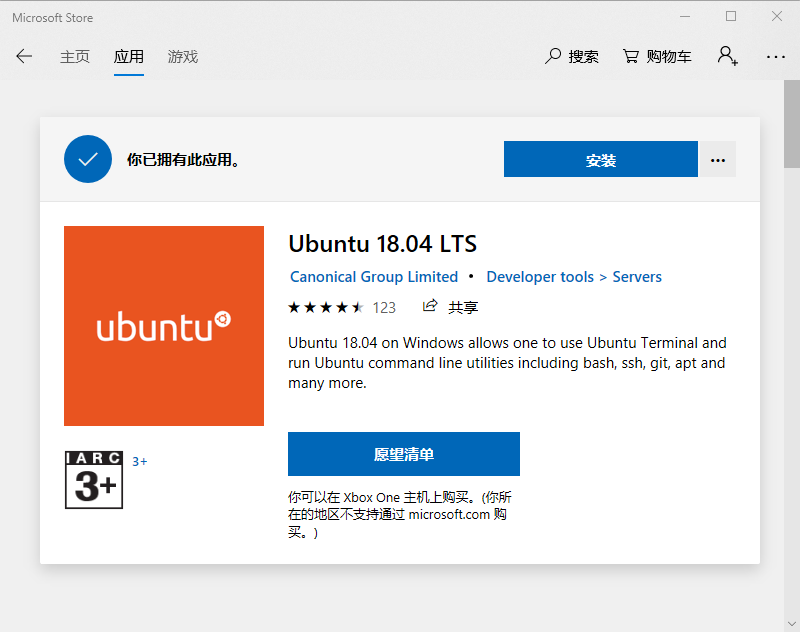The image size is (800, 632).
Task: Click the 愿望清单 wishlist button
Action: 404,454
